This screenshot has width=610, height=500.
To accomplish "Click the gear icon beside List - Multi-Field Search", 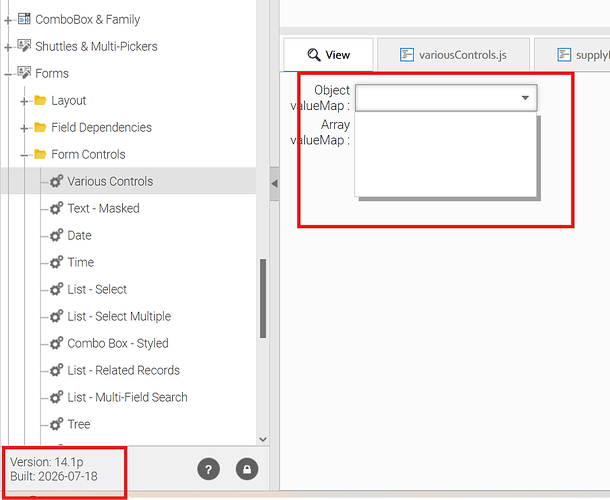I will click(56, 397).
